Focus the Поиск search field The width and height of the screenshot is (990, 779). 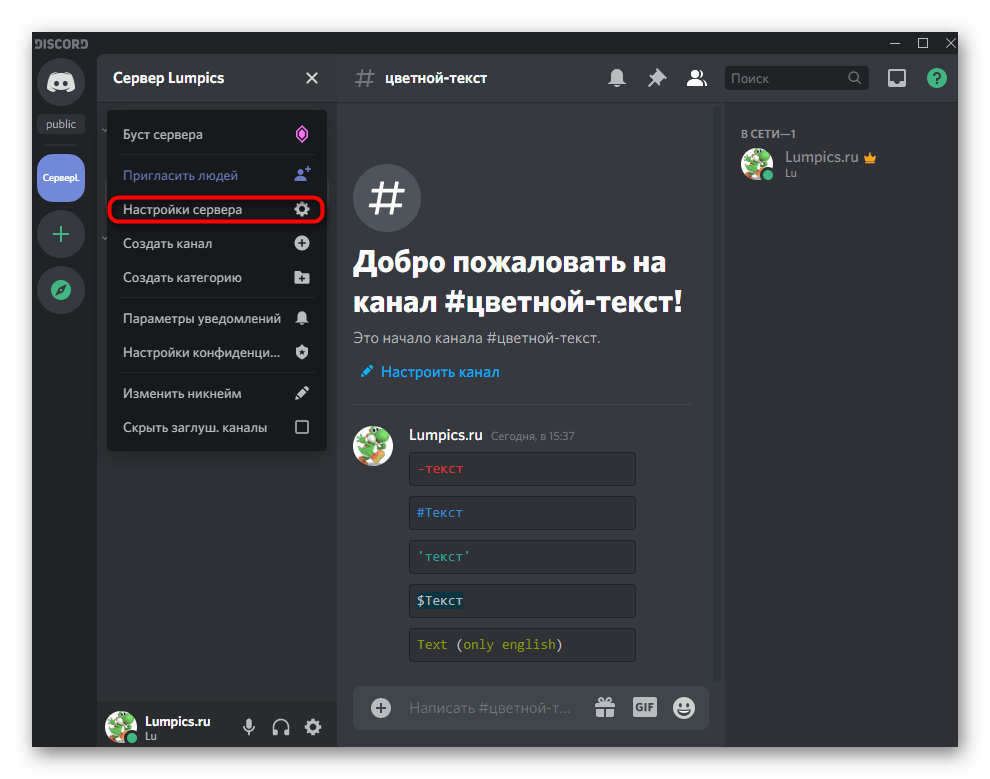click(797, 78)
